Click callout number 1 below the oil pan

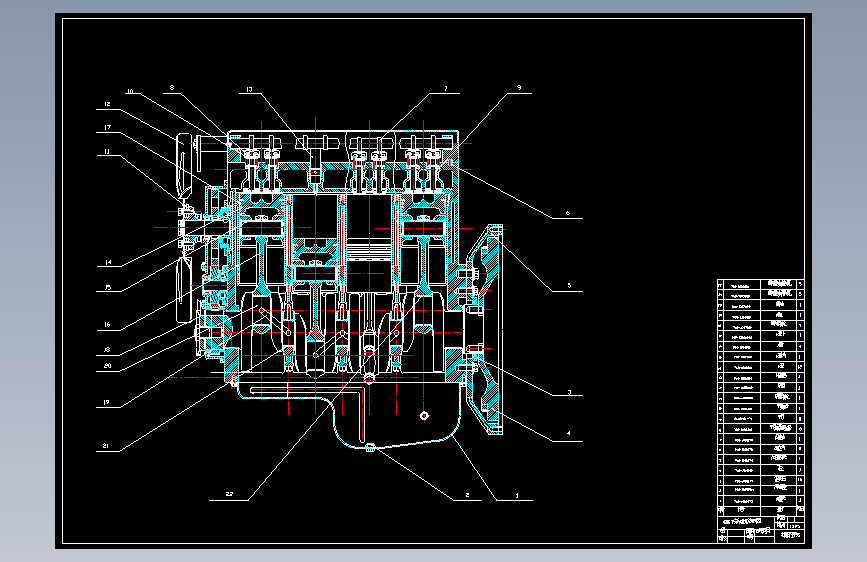[517, 495]
